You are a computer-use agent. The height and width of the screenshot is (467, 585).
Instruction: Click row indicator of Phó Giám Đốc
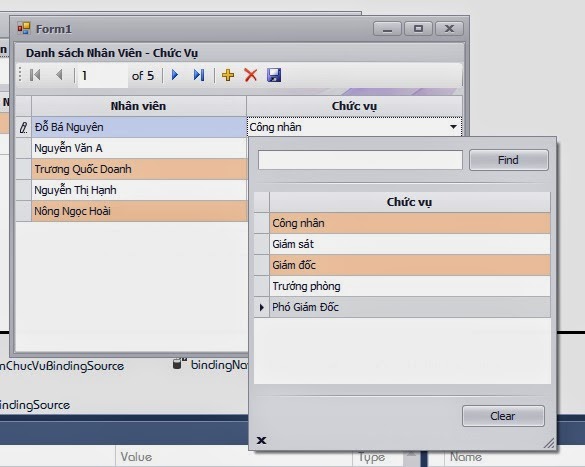(262, 307)
